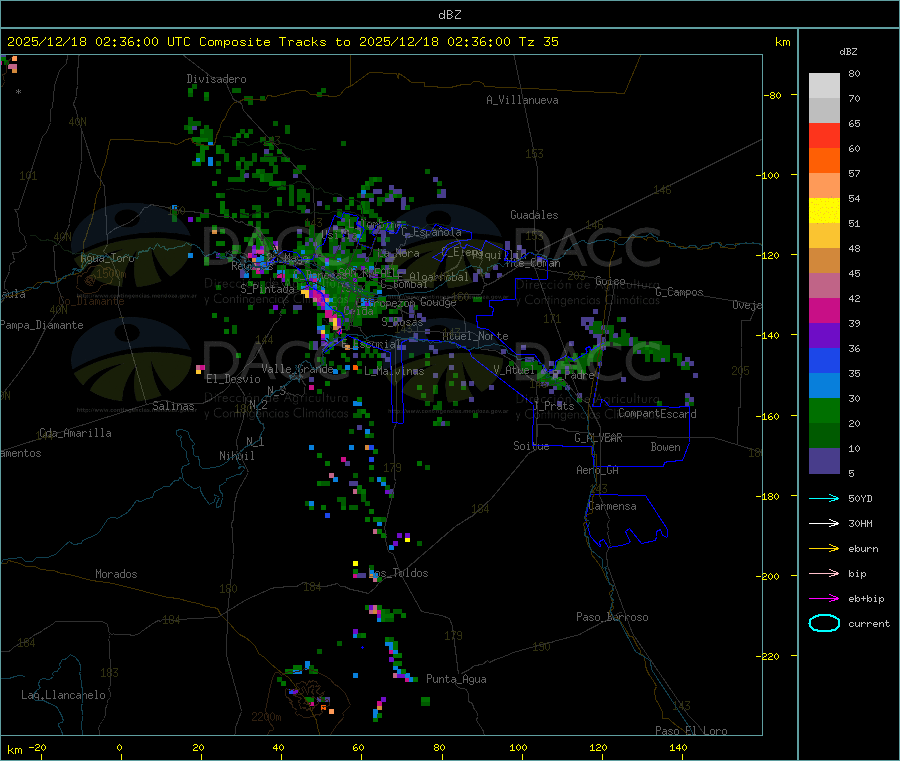The height and width of the screenshot is (761, 900).
Task: Click the S_Pintada map label
Action: coord(267,289)
